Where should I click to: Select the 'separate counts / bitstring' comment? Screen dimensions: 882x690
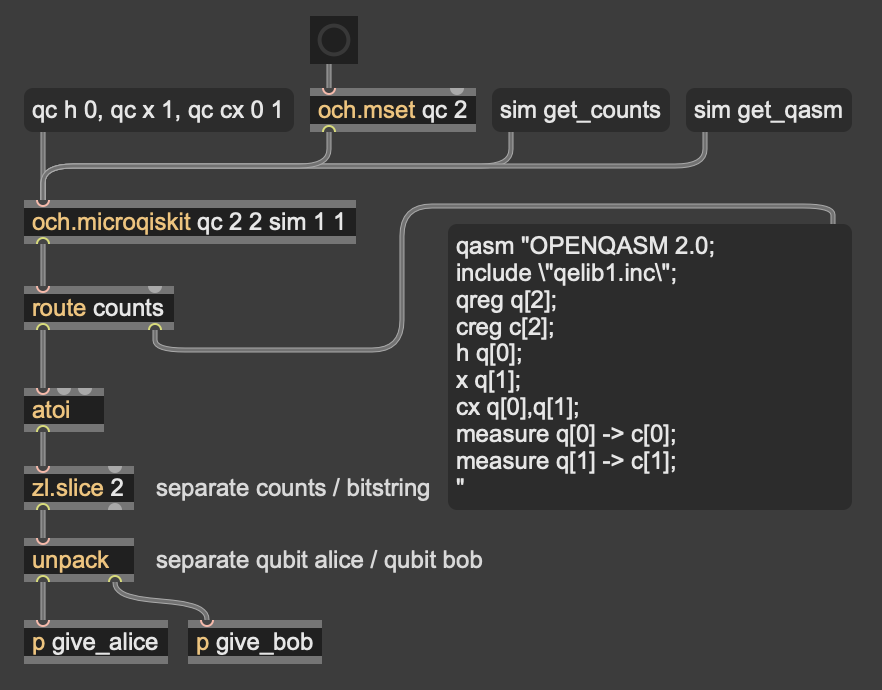click(292, 488)
